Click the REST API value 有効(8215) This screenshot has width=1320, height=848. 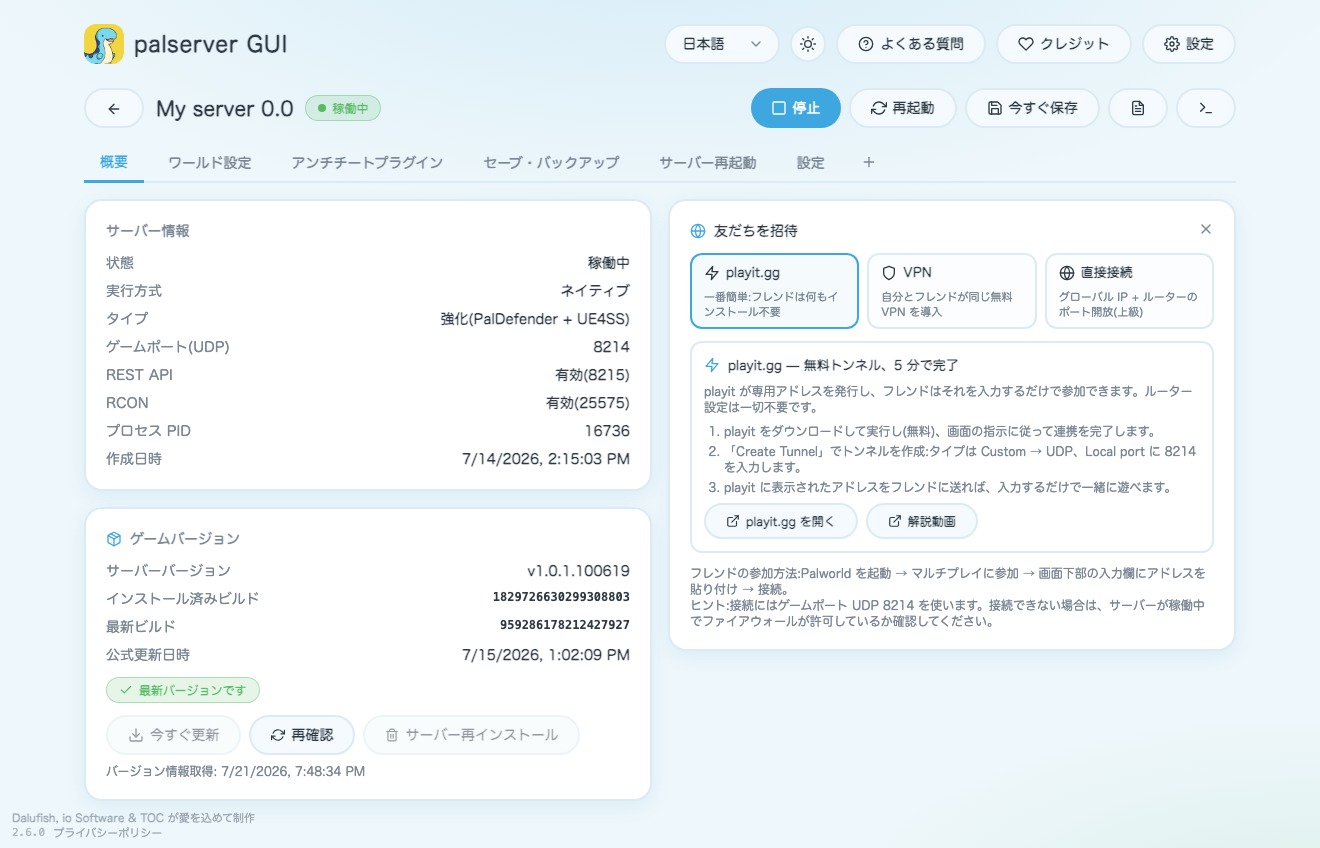click(593, 375)
